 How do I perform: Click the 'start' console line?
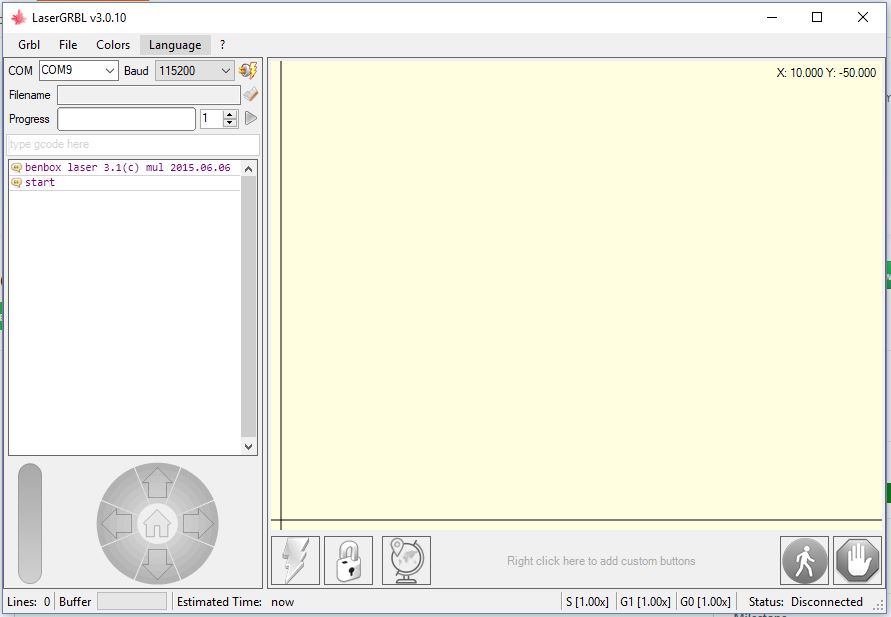click(124, 182)
